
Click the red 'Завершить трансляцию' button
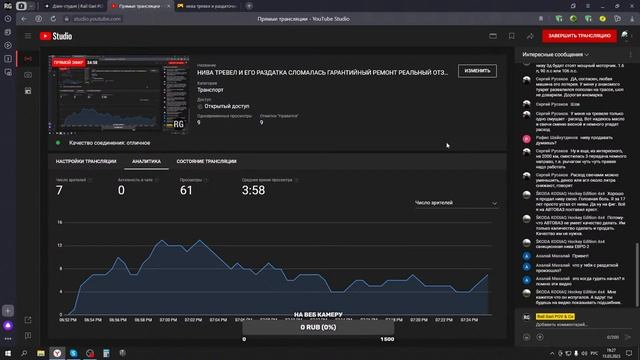click(579, 36)
